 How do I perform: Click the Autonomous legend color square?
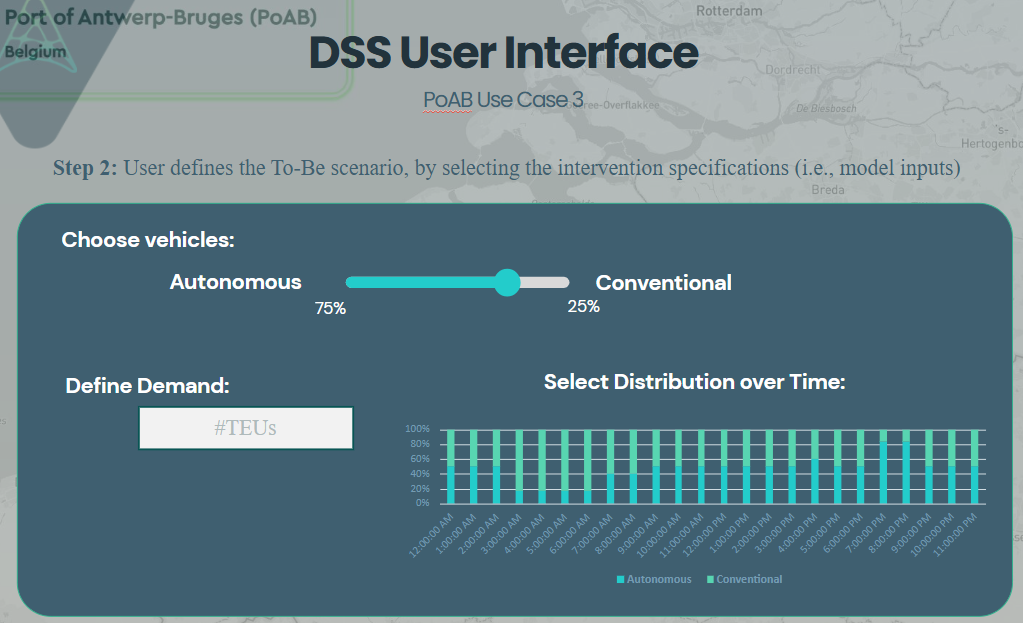620,580
